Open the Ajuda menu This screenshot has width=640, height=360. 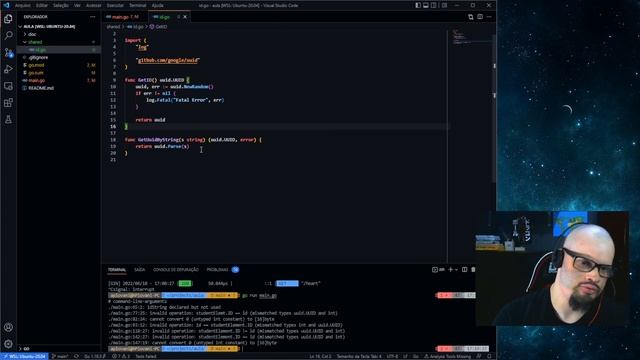[x=158, y=5]
